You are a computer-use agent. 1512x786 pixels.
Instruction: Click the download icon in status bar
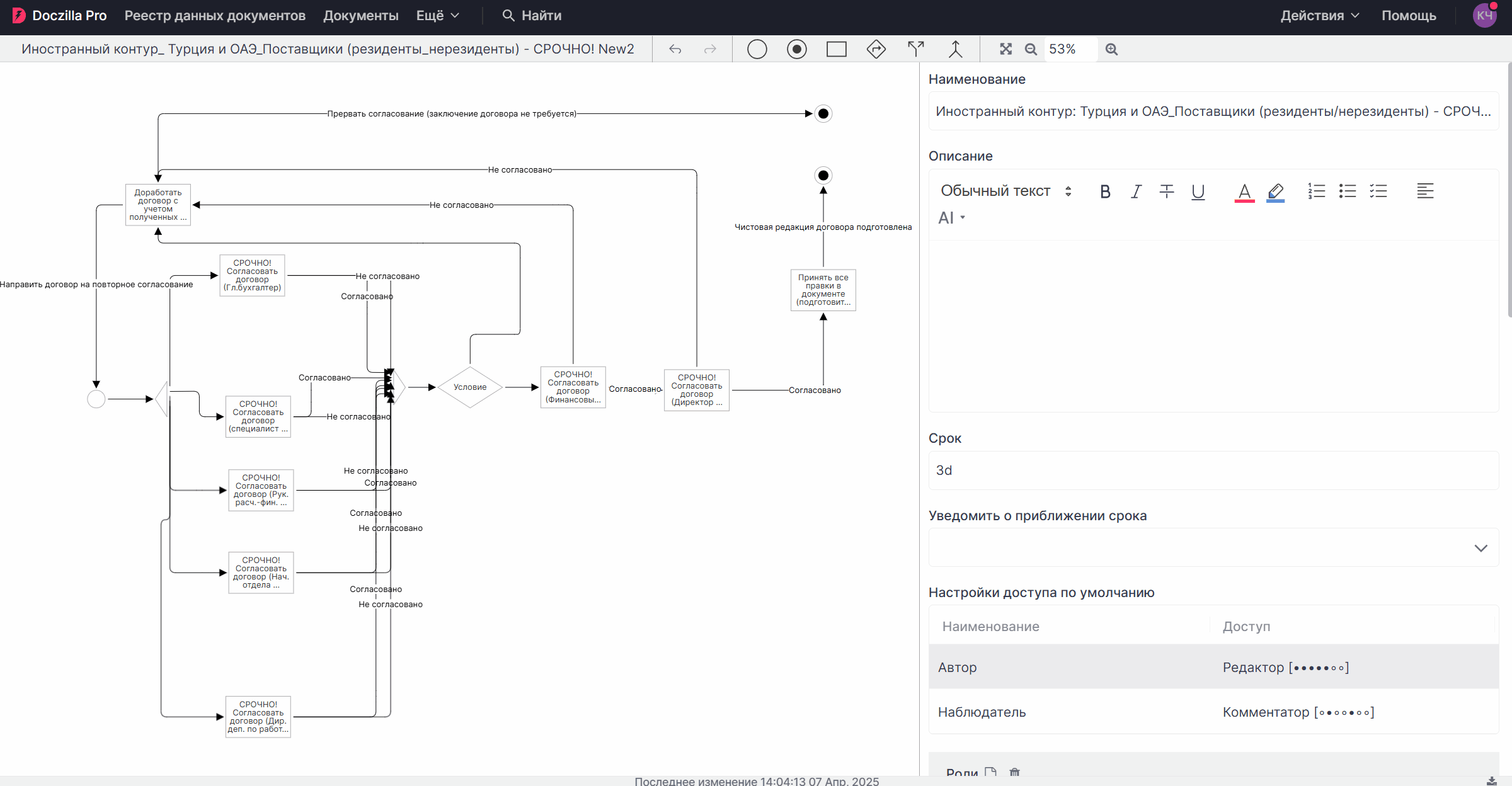[1492, 781]
